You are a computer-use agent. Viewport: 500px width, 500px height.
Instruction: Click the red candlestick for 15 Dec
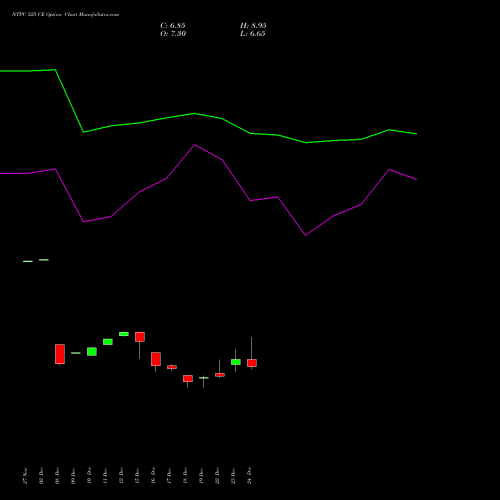click(140, 337)
